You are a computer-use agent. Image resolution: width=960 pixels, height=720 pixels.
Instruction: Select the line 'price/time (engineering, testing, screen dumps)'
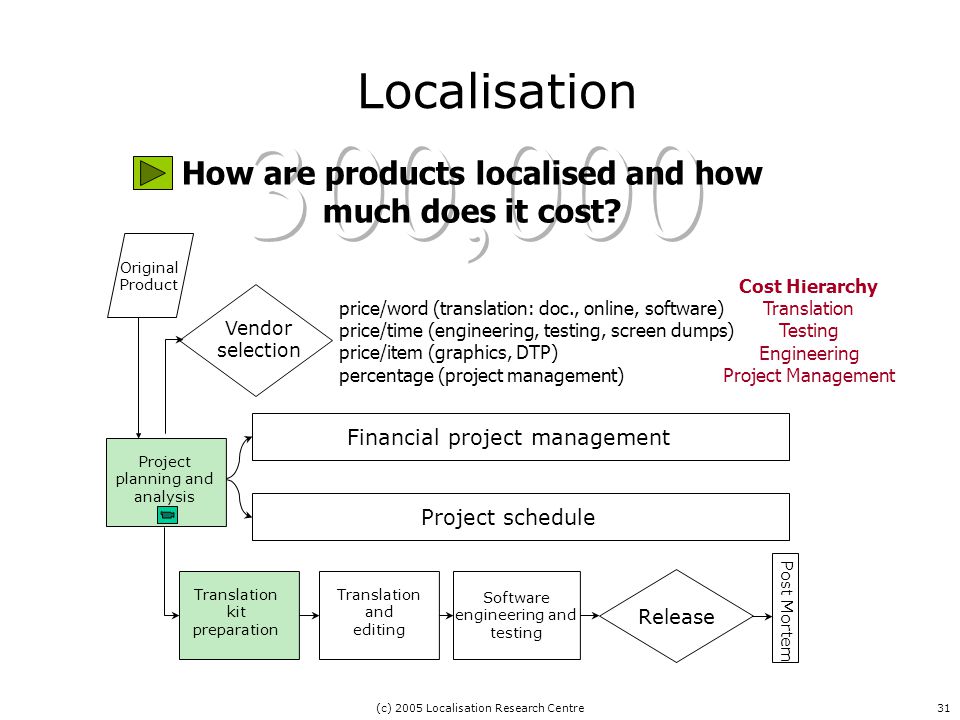[x=536, y=331]
